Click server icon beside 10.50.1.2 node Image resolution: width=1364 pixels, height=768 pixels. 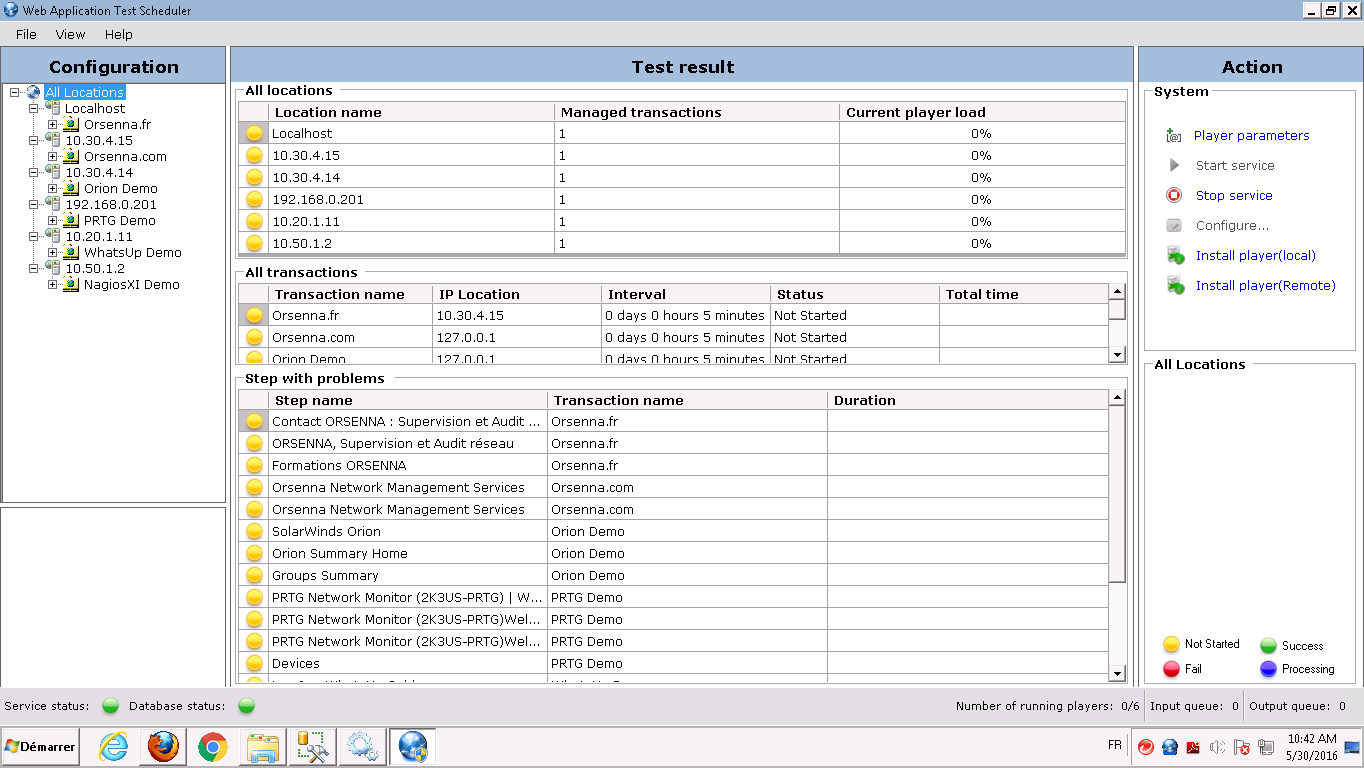pyautogui.click(x=53, y=268)
